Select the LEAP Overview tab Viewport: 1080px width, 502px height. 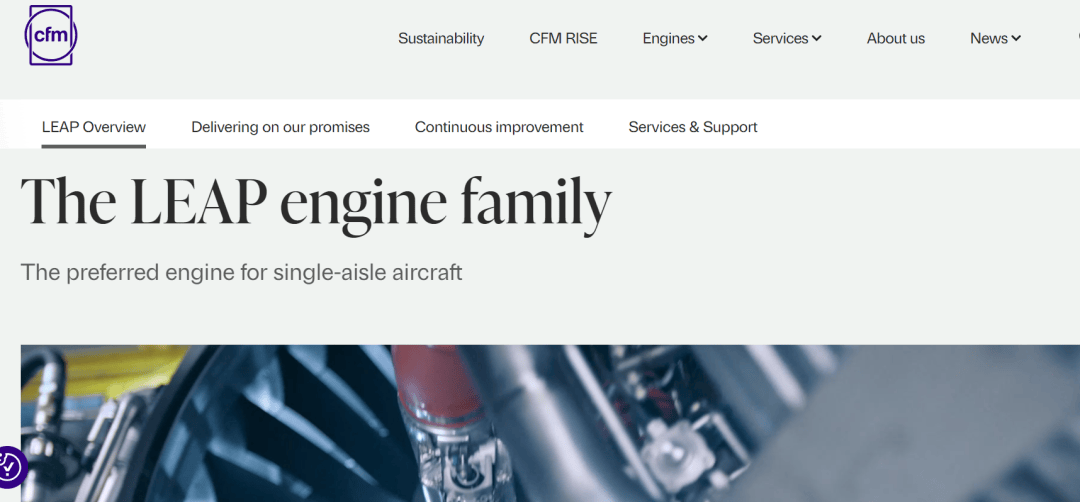click(94, 127)
